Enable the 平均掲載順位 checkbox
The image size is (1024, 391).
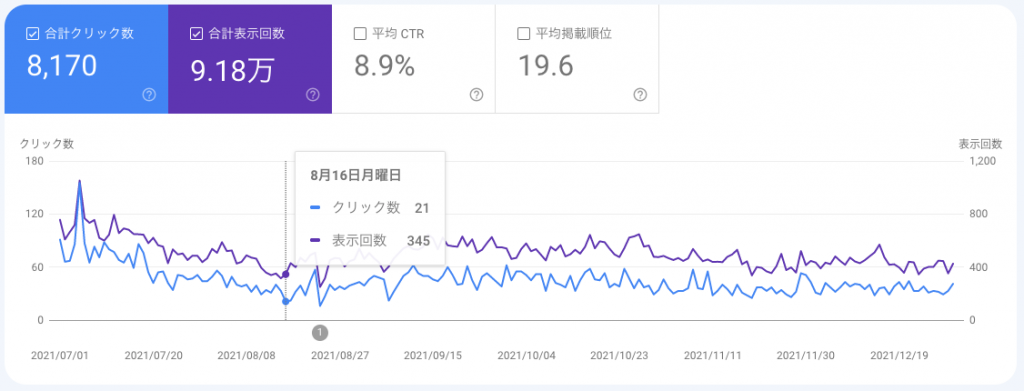(523, 34)
